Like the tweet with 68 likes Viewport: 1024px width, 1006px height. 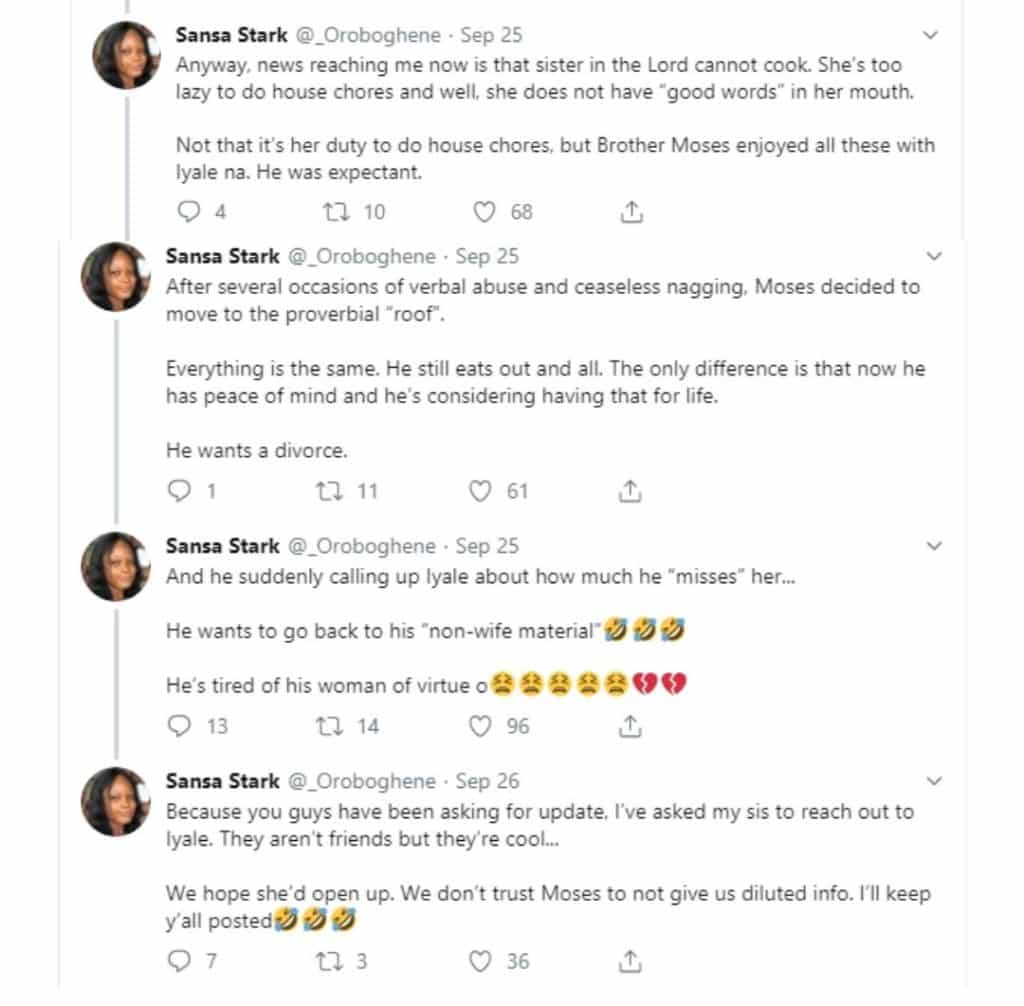(x=485, y=212)
